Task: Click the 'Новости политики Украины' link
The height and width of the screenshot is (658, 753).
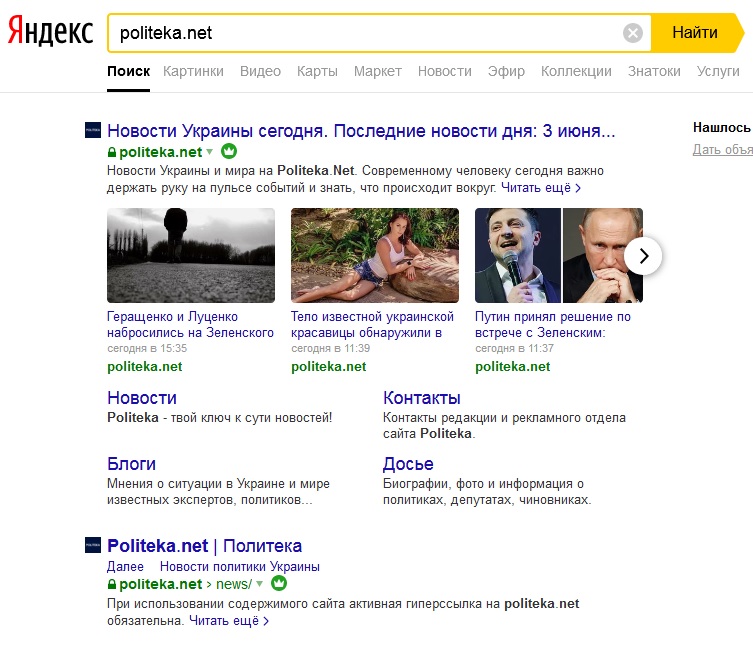Action: pyautogui.click(x=240, y=567)
